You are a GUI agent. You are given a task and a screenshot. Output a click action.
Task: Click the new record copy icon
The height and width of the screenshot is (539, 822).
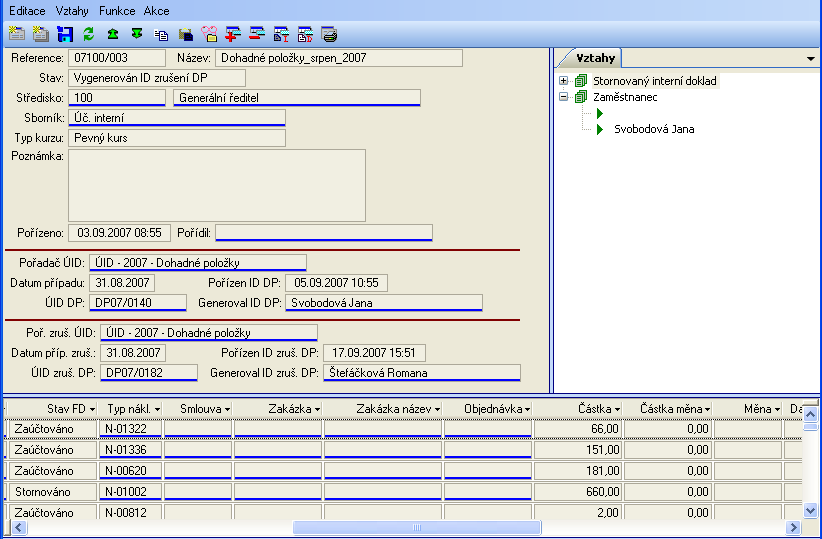pos(40,34)
